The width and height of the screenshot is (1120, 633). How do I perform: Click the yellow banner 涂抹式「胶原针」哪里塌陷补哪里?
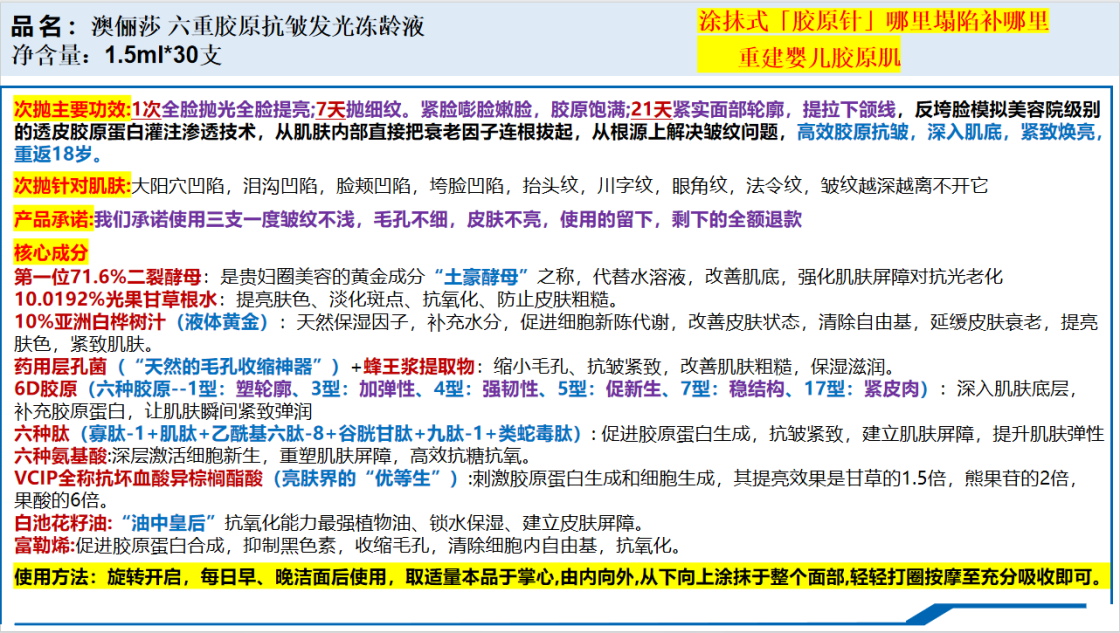click(873, 21)
